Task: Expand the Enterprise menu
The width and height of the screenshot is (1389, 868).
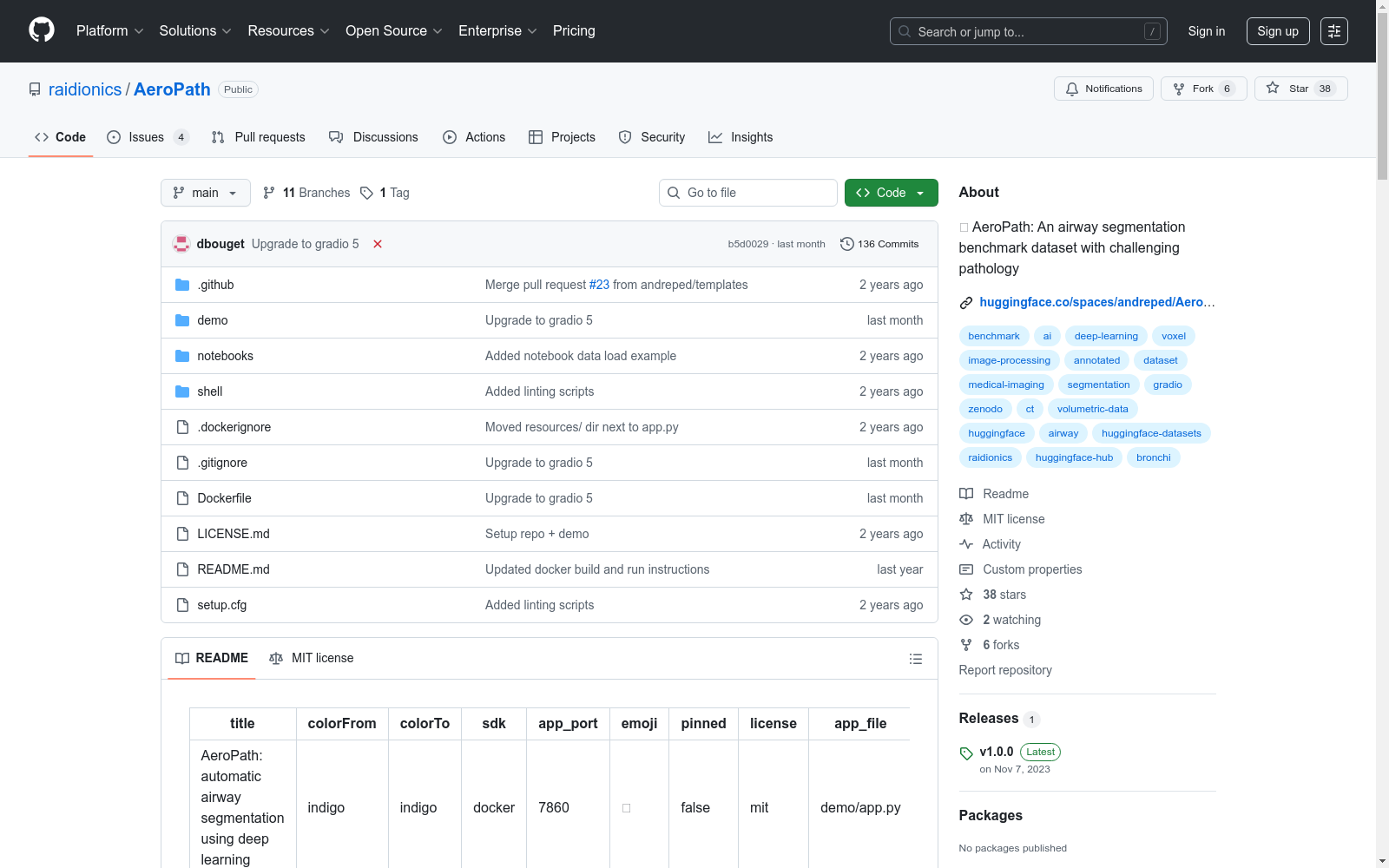Action: coord(497,31)
